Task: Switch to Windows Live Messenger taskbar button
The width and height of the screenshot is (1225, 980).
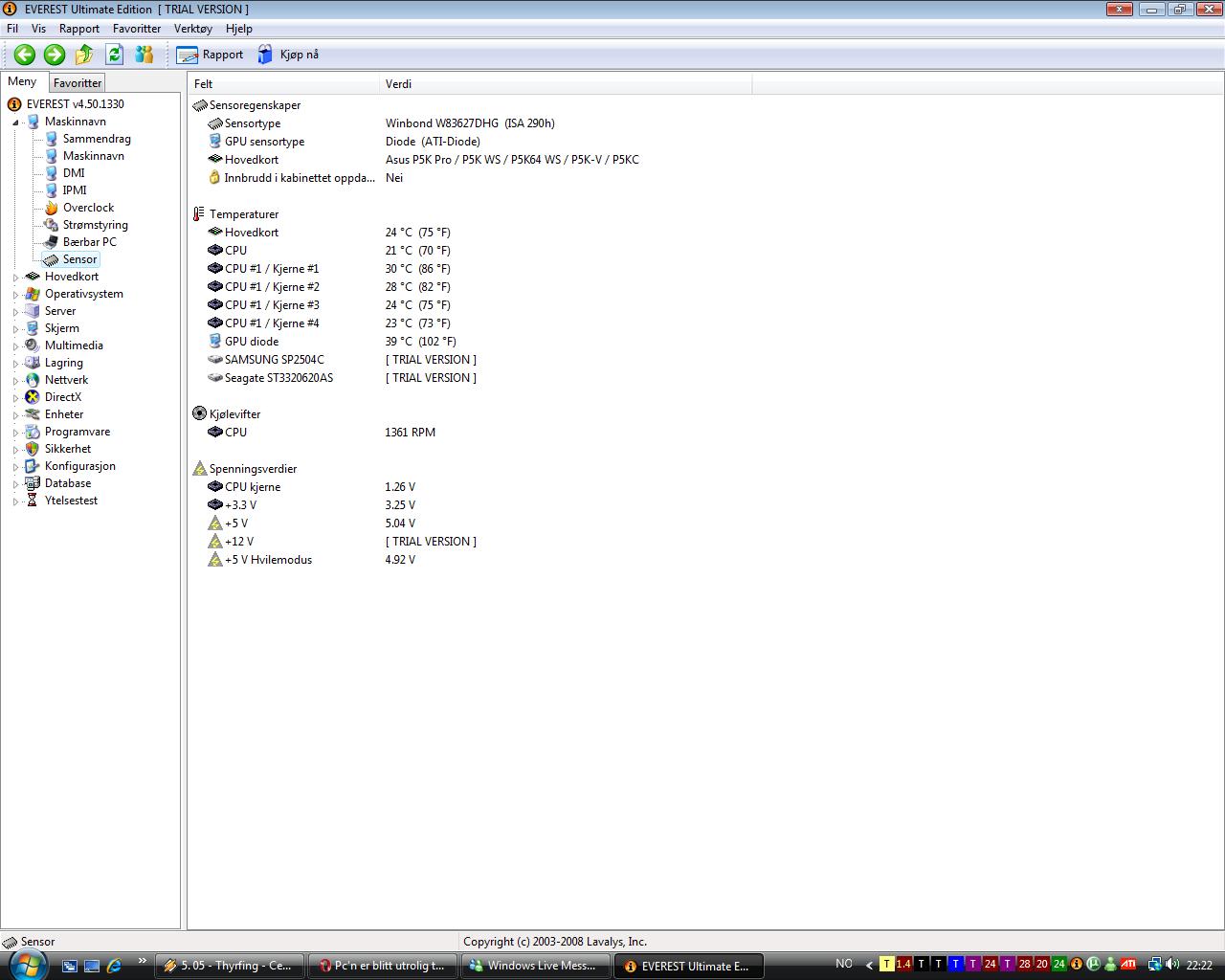Action: coord(536,966)
